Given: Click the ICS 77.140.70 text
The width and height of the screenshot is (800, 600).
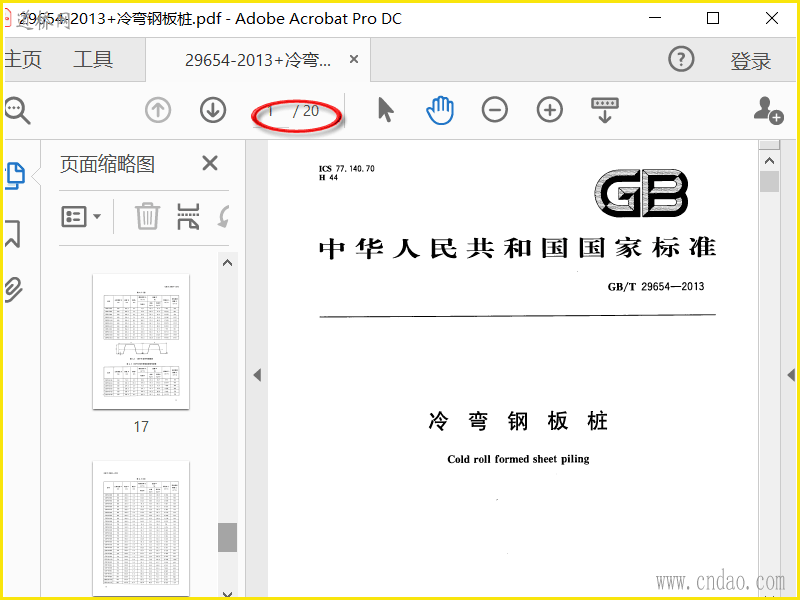Looking at the screenshot, I should click(347, 168).
